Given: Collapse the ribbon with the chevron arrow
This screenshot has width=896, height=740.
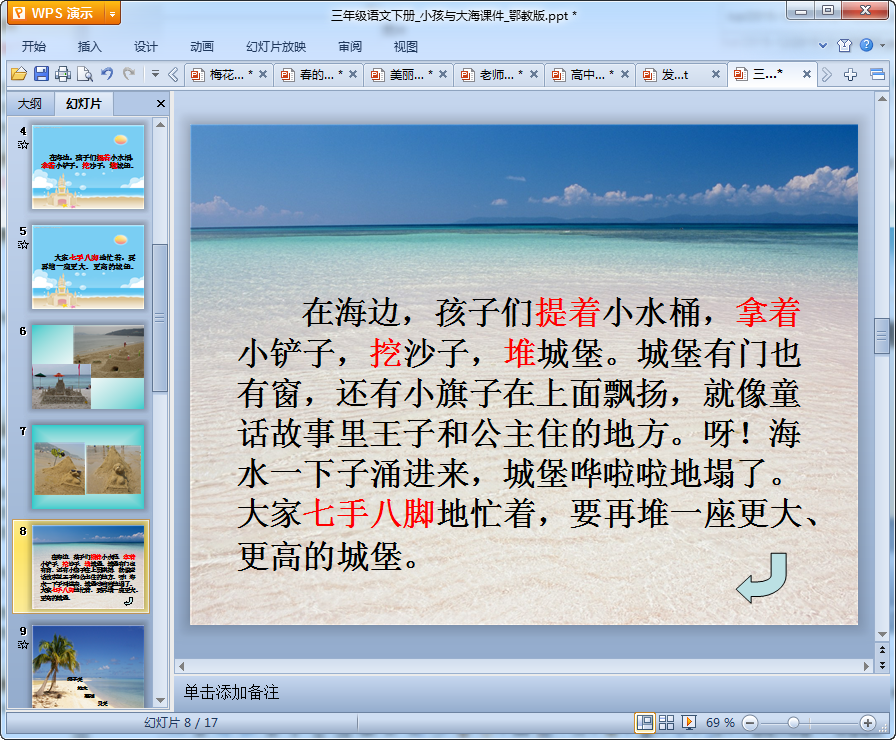Looking at the screenshot, I should tap(823, 45).
